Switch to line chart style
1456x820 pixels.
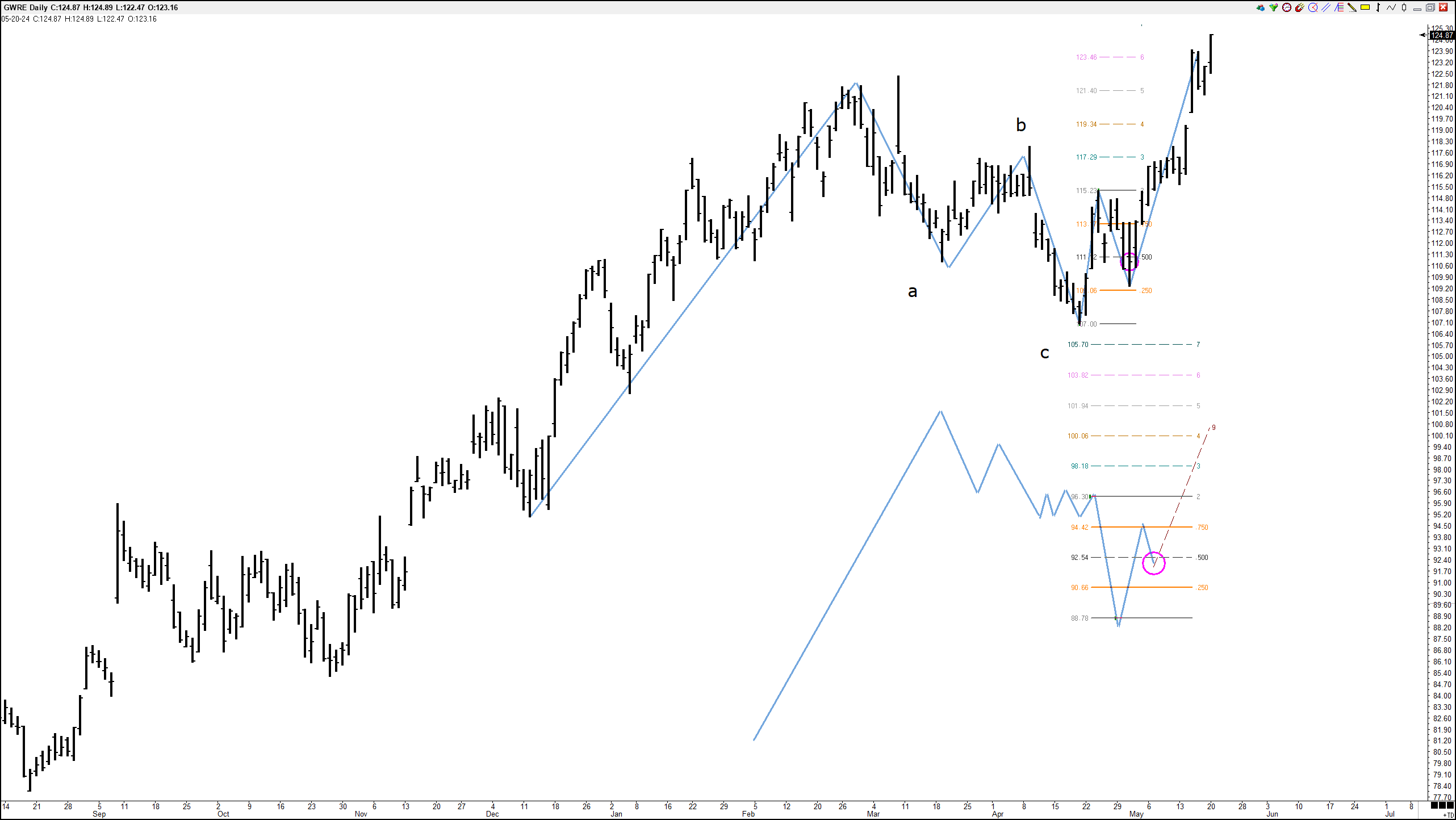(1391, 7)
